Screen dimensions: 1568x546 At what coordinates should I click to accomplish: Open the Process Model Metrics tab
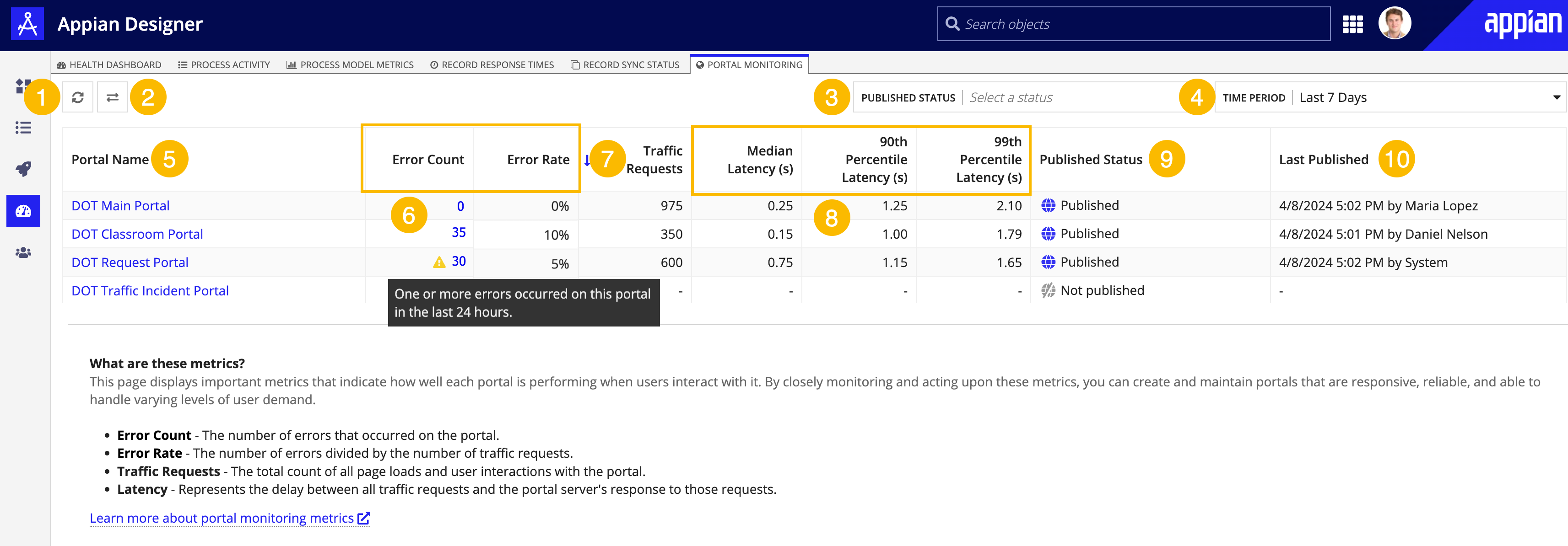(x=350, y=64)
